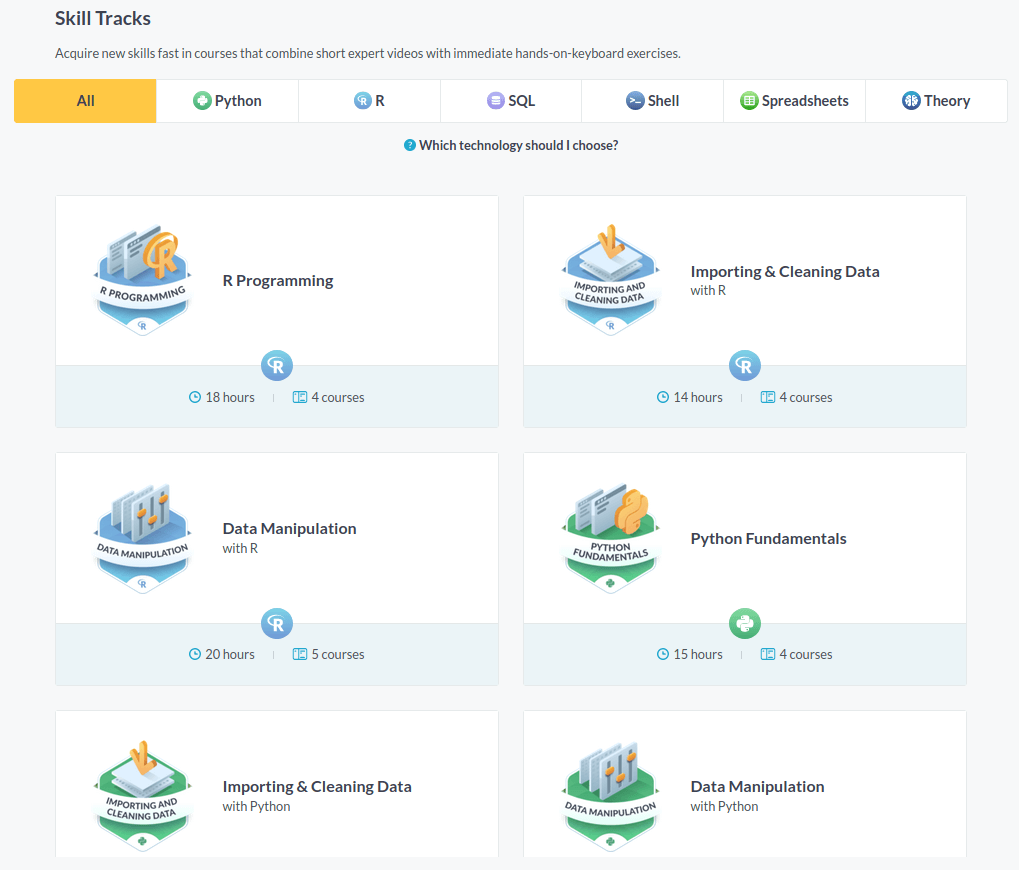Click the '5 courses' count text

[338, 654]
